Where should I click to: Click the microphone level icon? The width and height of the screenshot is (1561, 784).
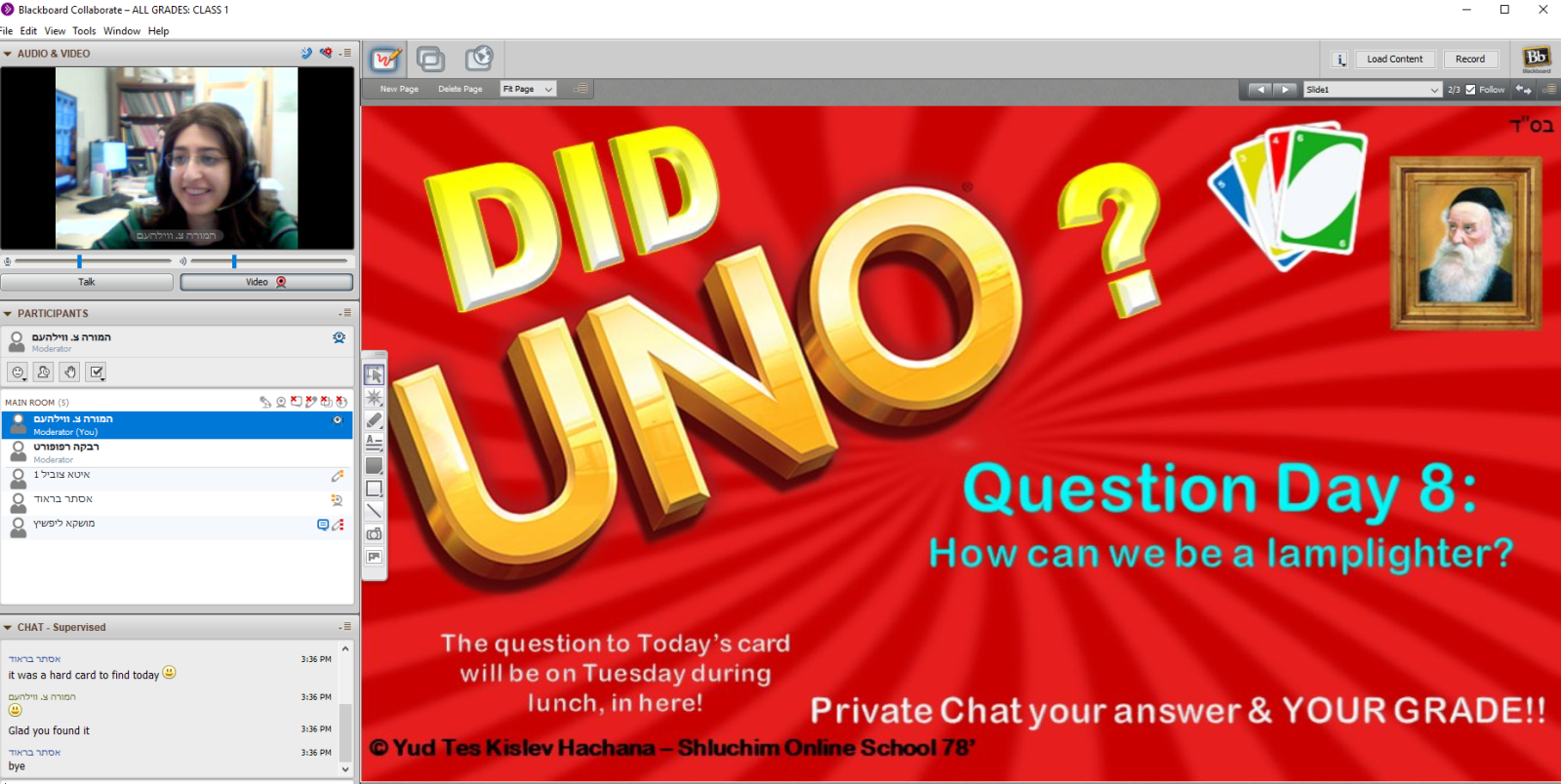(x=8, y=261)
